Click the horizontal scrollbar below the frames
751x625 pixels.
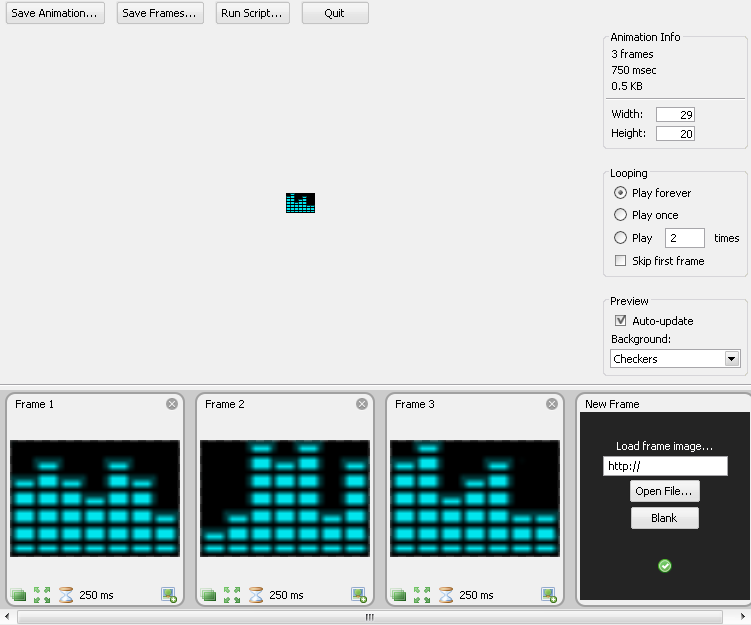point(369,617)
